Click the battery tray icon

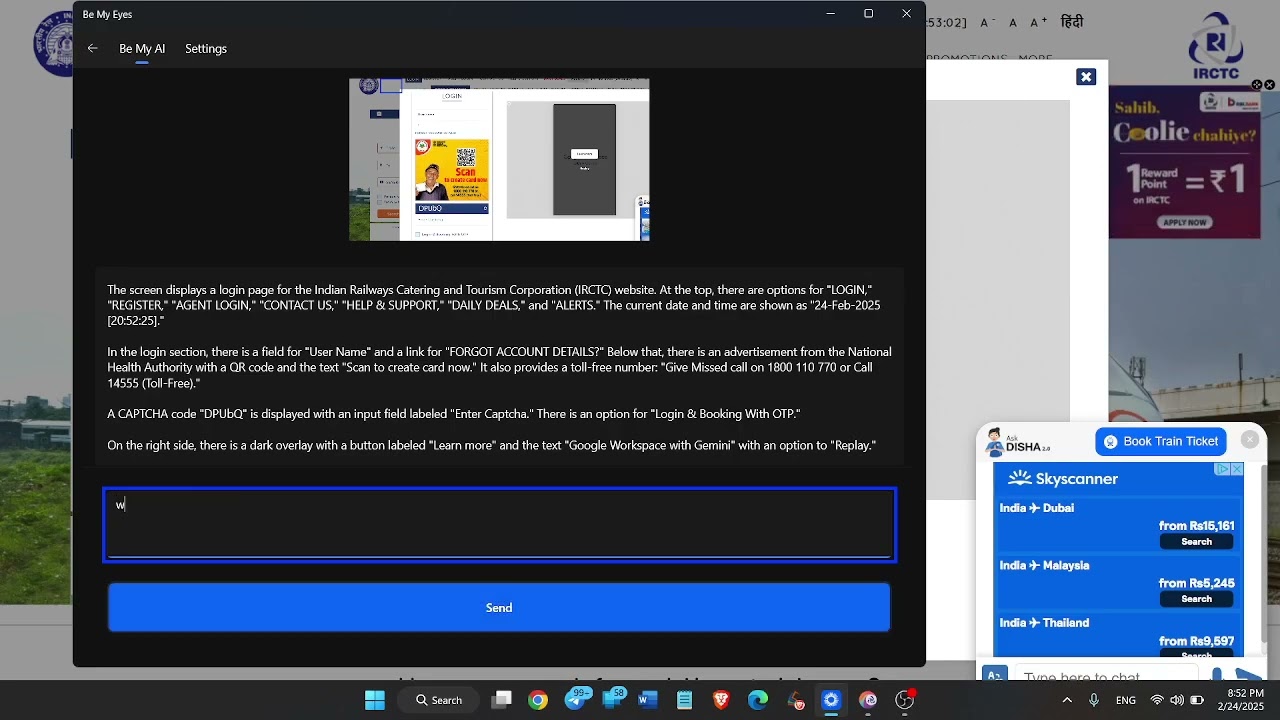click(1197, 700)
